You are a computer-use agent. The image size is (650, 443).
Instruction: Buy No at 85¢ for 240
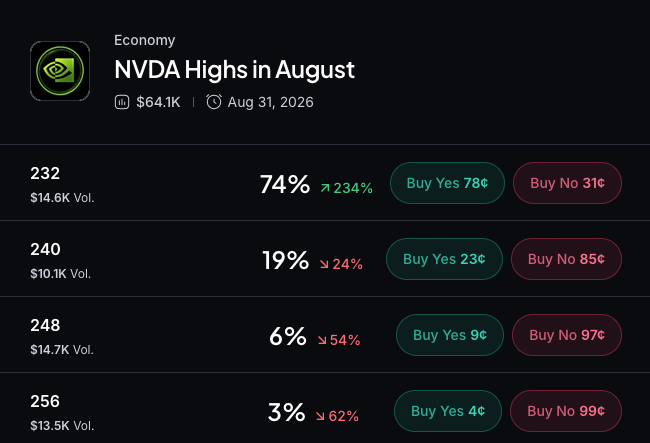click(x=566, y=259)
